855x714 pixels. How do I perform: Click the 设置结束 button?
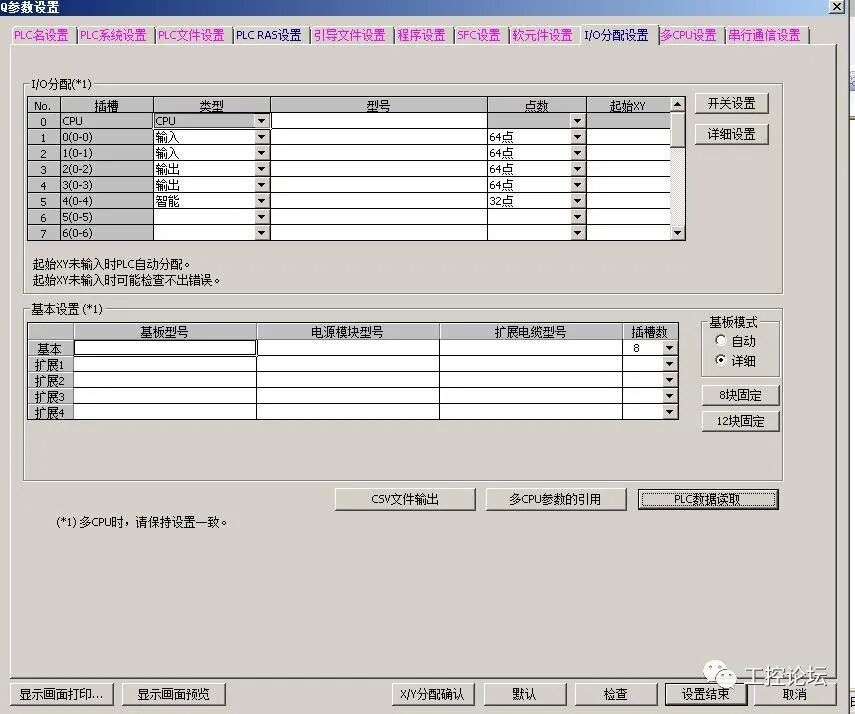[x=706, y=694]
